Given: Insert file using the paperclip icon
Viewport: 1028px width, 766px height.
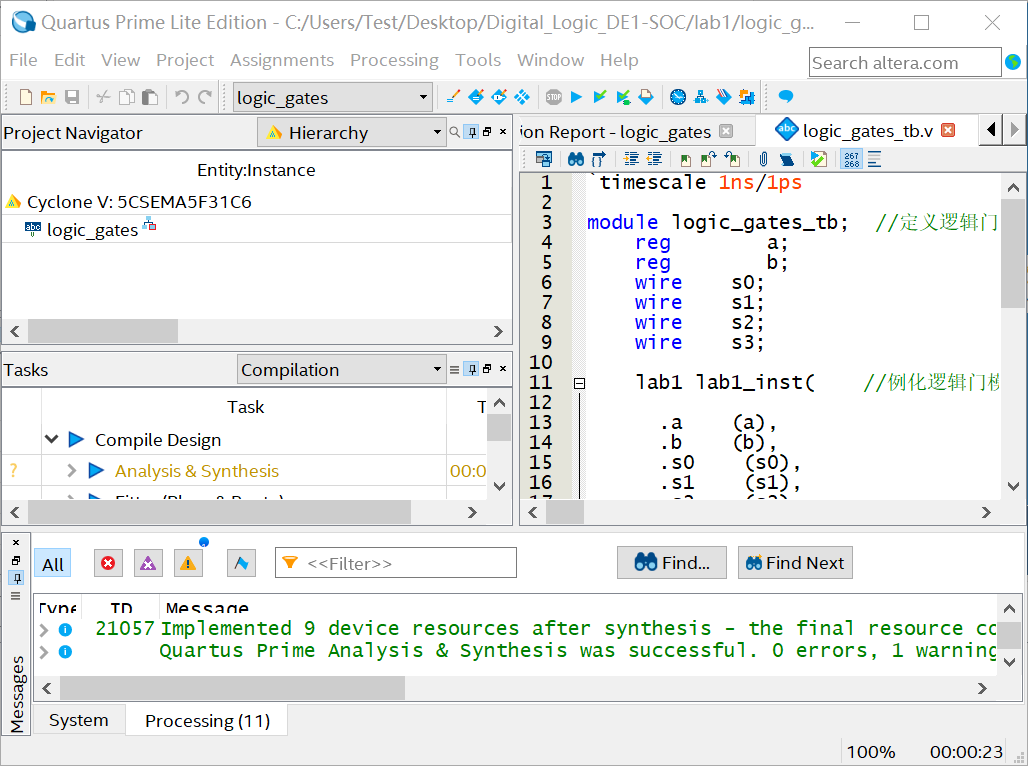Looking at the screenshot, I should pyautogui.click(x=763, y=159).
